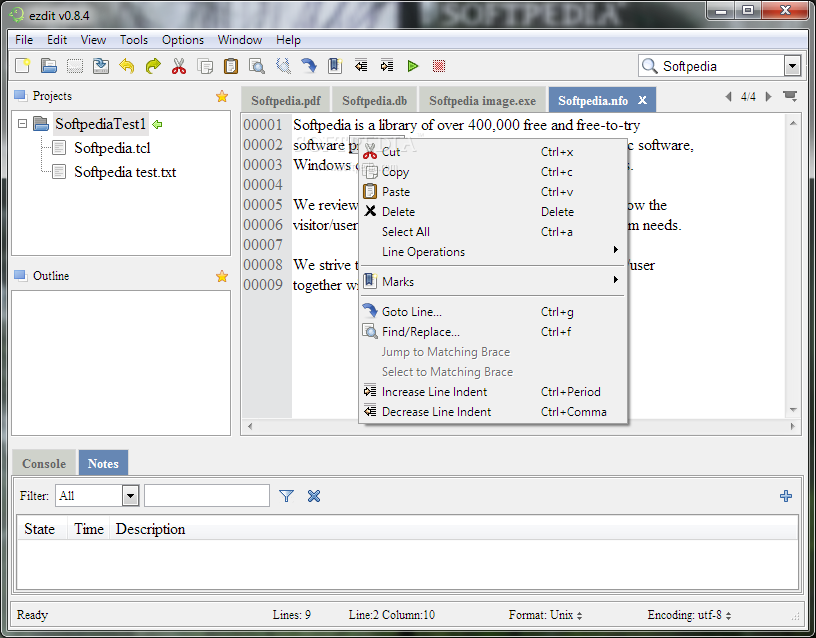
Task: Click the Goto line toolbar icon
Action: 309,66
